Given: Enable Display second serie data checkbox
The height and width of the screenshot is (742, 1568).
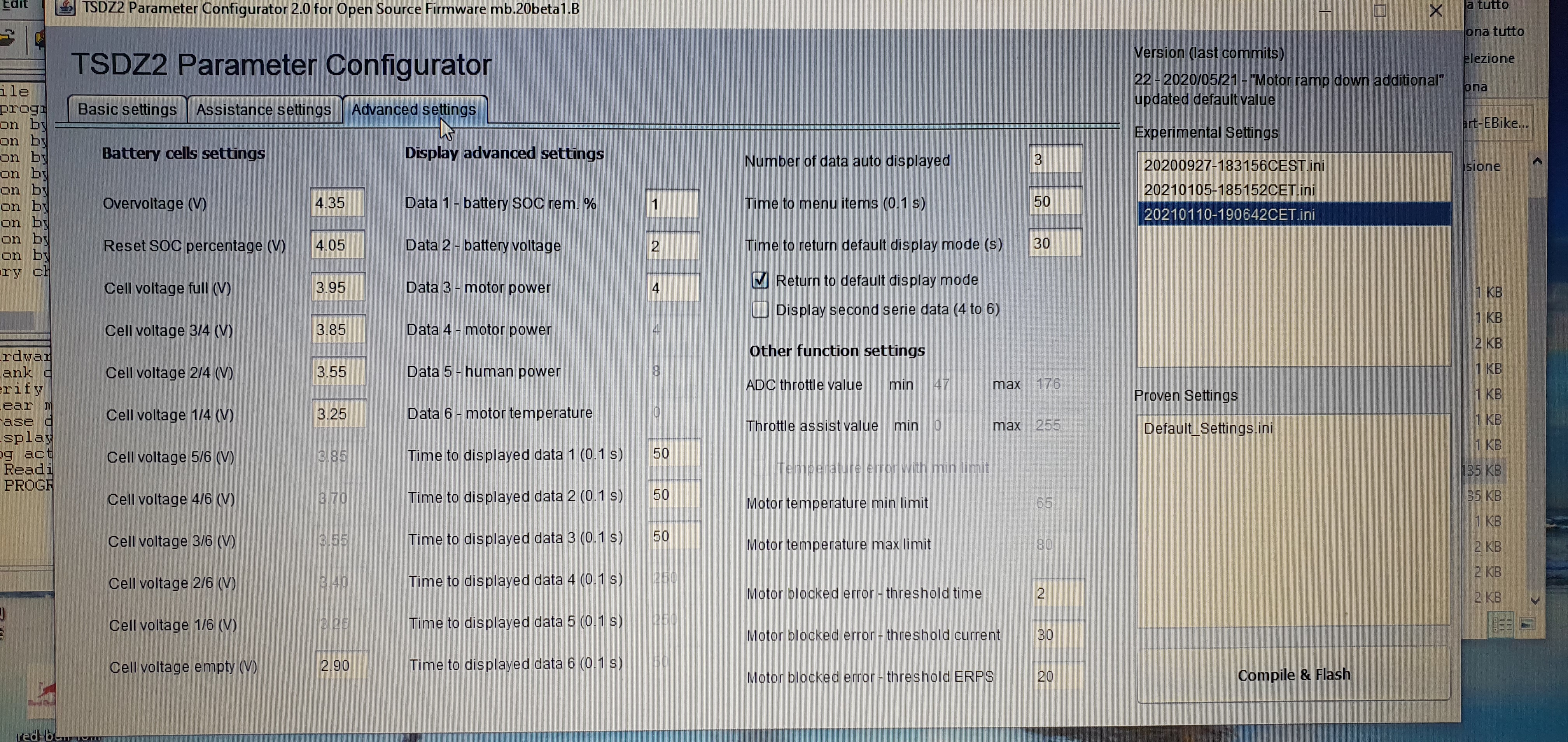Looking at the screenshot, I should click(x=759, y=309).
